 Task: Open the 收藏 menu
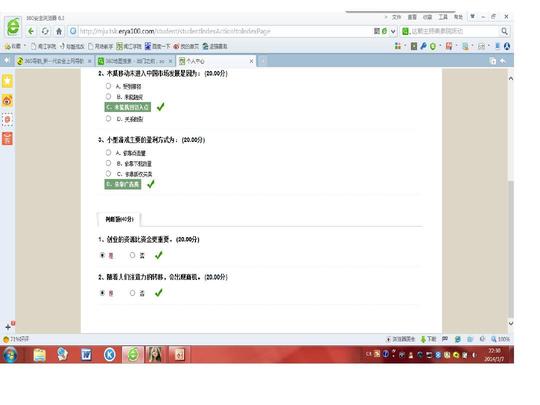tap(427, 17)
